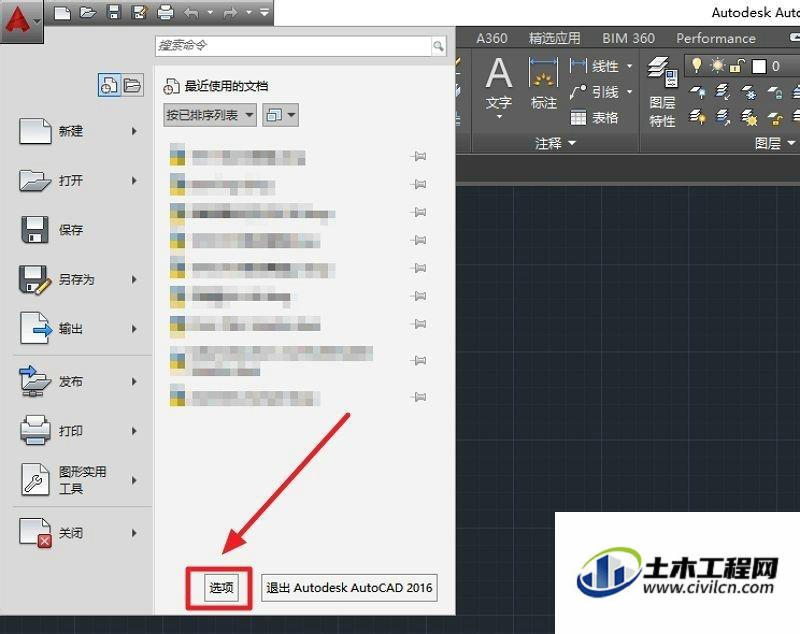Expand the 输出 submenu arrow
The width and height of the screenshot is (800, 634).
134,329
